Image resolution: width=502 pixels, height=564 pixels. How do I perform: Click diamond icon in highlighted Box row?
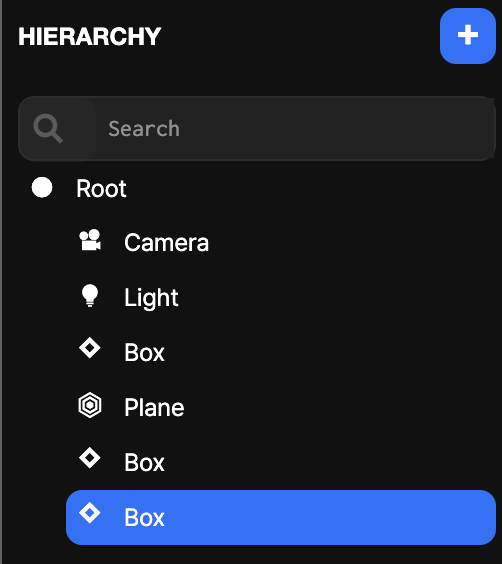90,513
